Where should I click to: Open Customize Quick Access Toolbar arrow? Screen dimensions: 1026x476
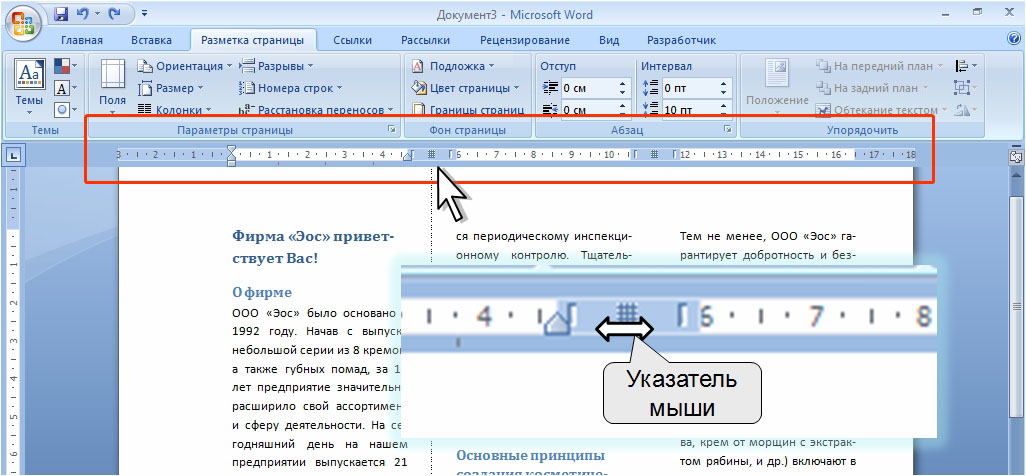click(x=144, y=13)
